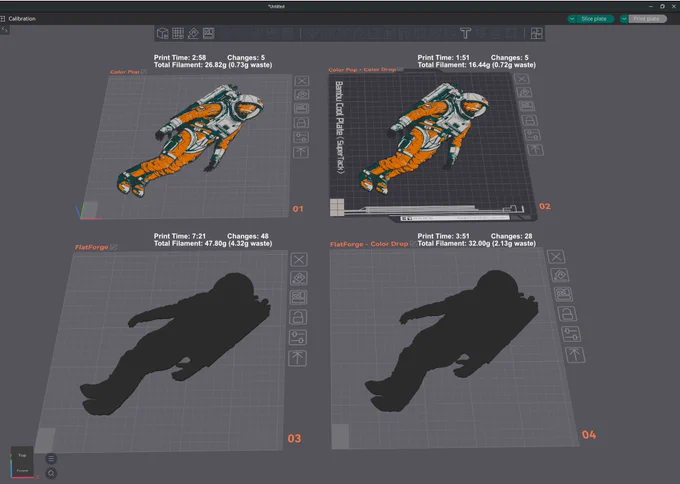This screenshot has height=484, width=680.
Task: Click the search magnifier icon at bottom left
Action: point(51,473)
